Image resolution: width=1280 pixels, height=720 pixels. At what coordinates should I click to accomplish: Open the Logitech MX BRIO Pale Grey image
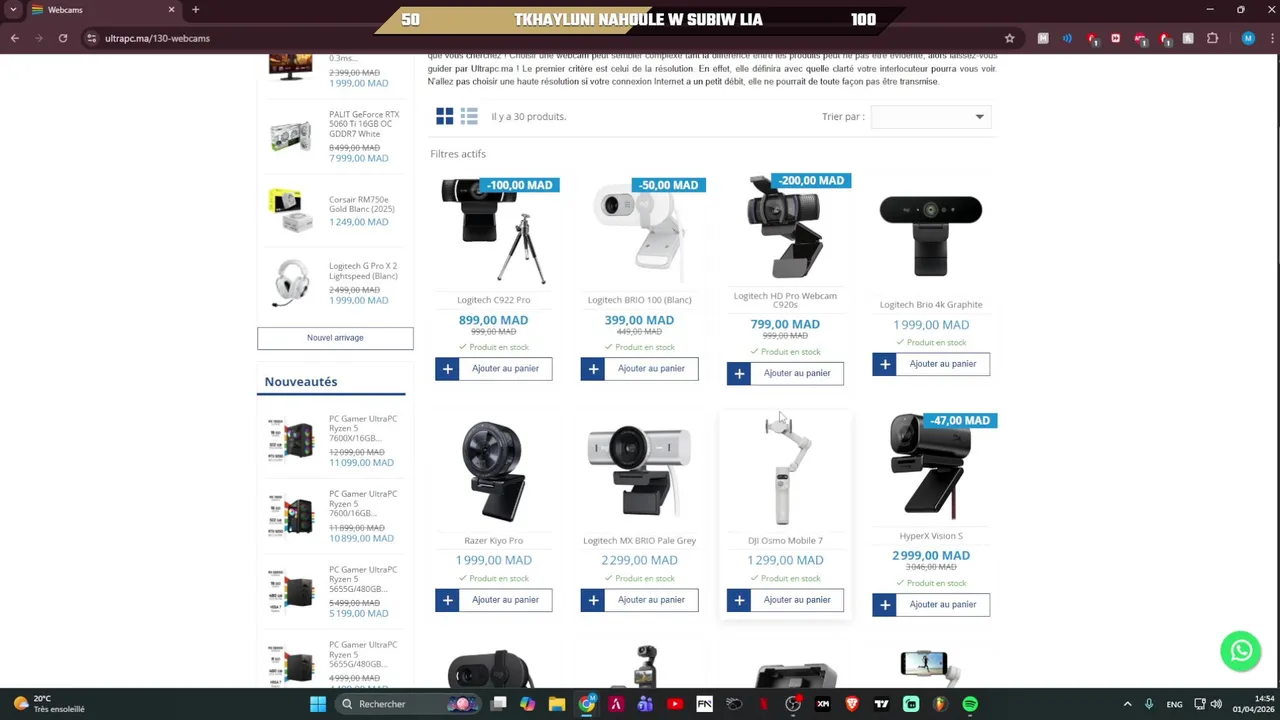(640, 470)
